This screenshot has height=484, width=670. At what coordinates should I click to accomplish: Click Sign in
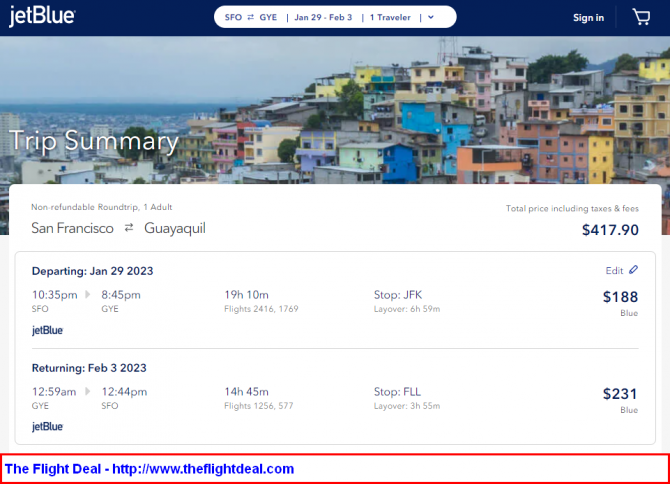point(588,18)
